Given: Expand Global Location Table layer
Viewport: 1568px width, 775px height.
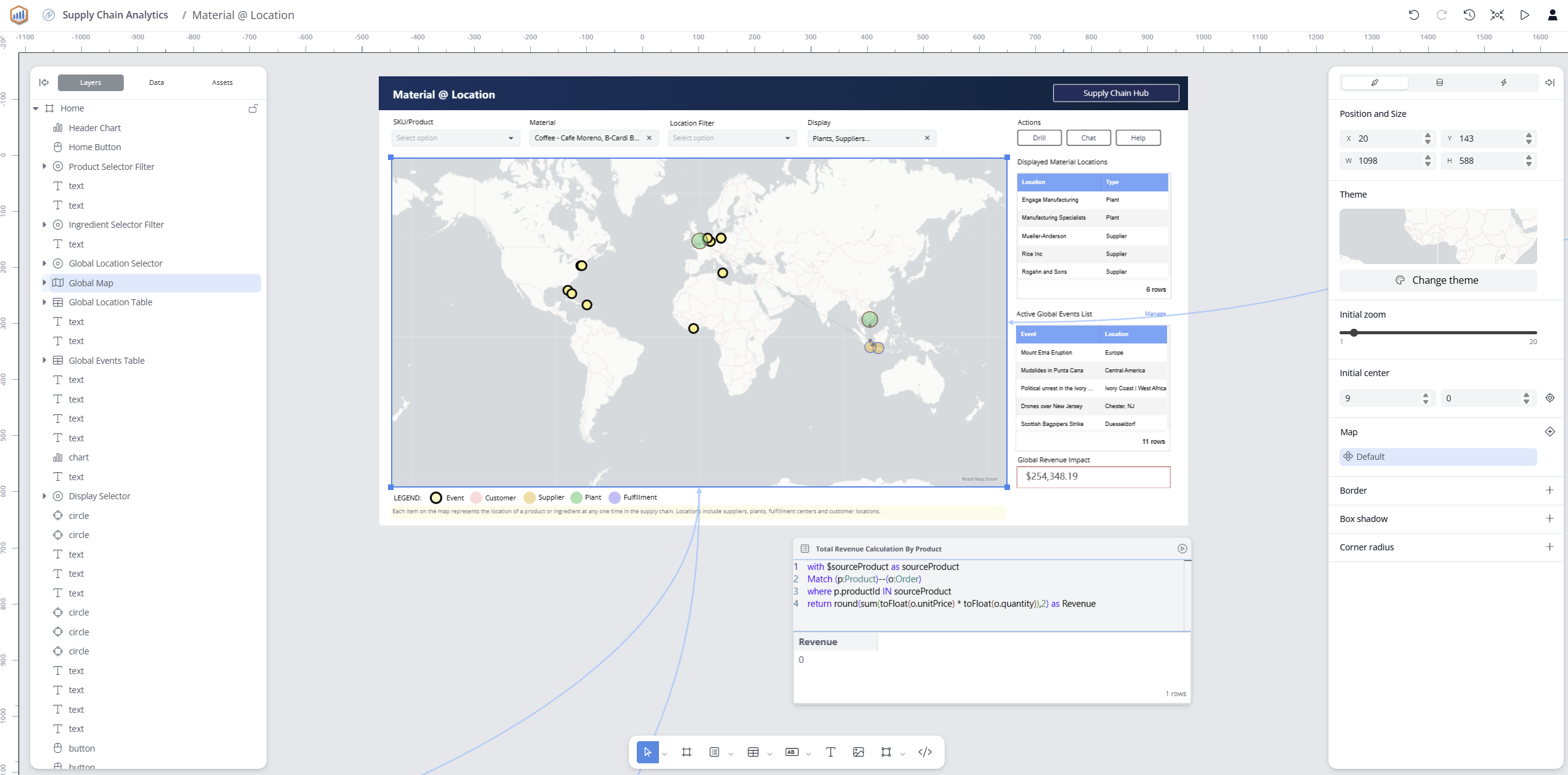Looking at the screenshot, I should tap(44, 302).
